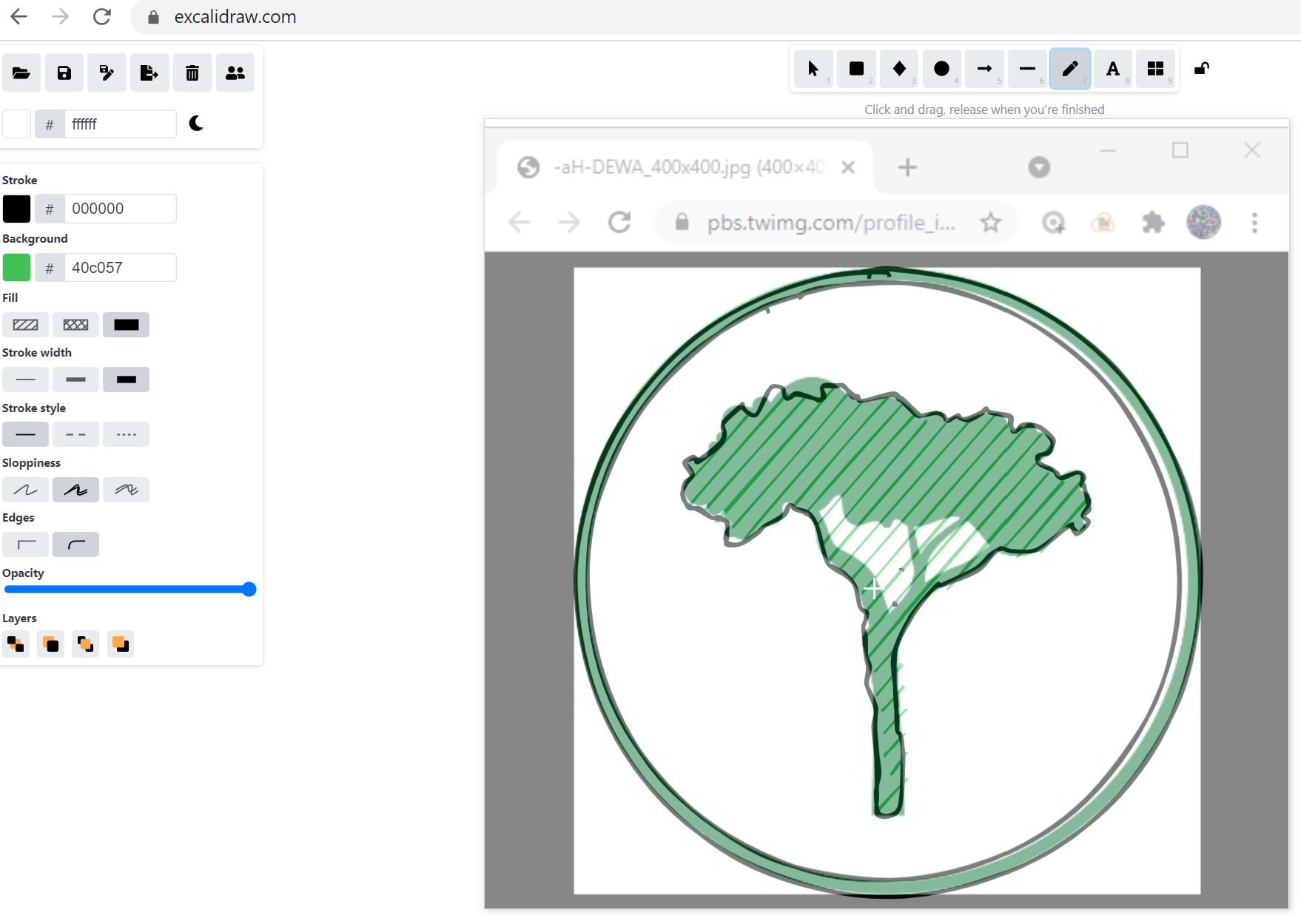Edit the background hex value 40c057
Image resolution: width=1301 pixels, height=924 pixels.
coord(120,267)
